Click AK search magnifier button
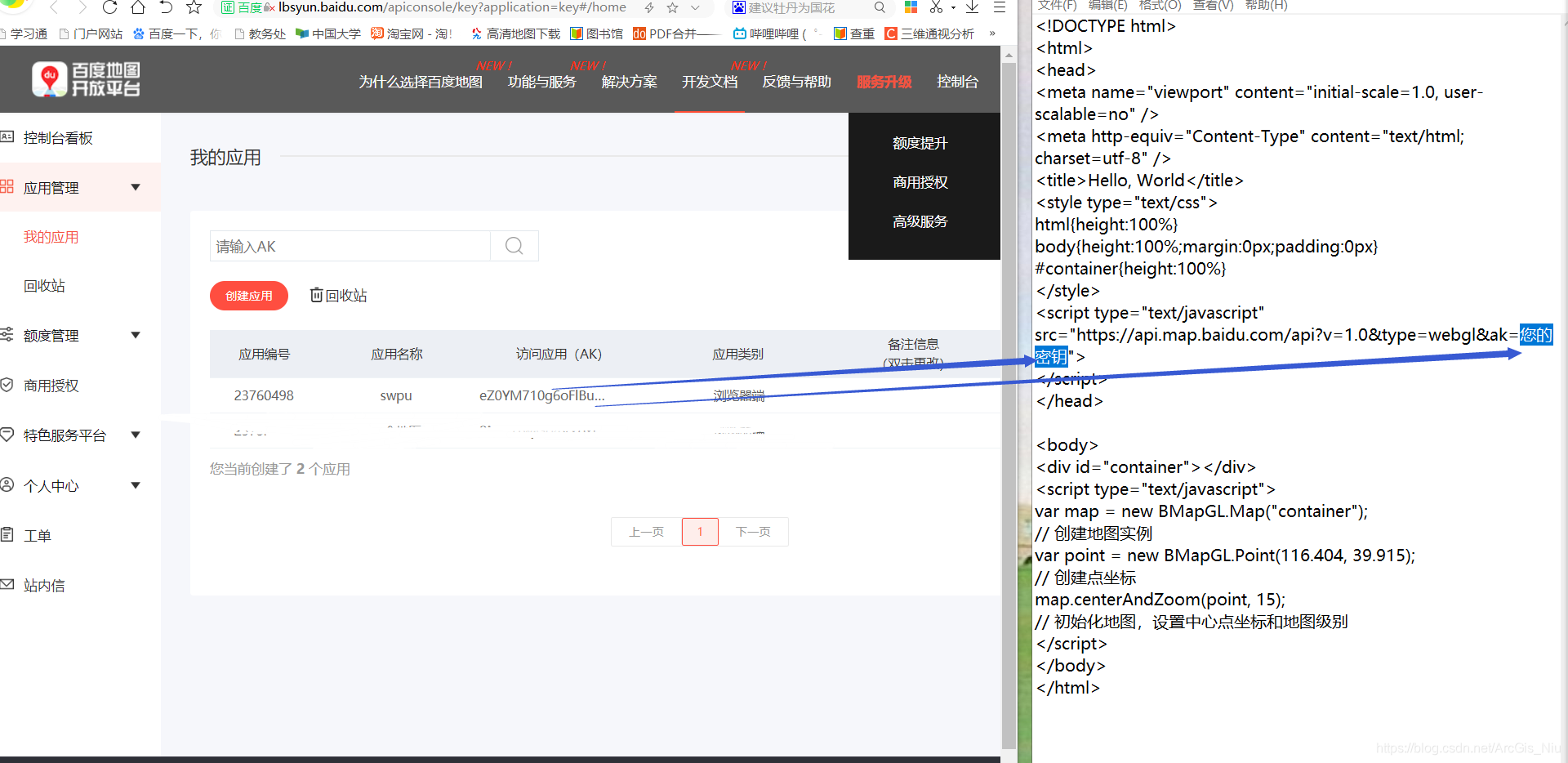The width and height of the screenshot is (1568, 763). tap(514, 246)
